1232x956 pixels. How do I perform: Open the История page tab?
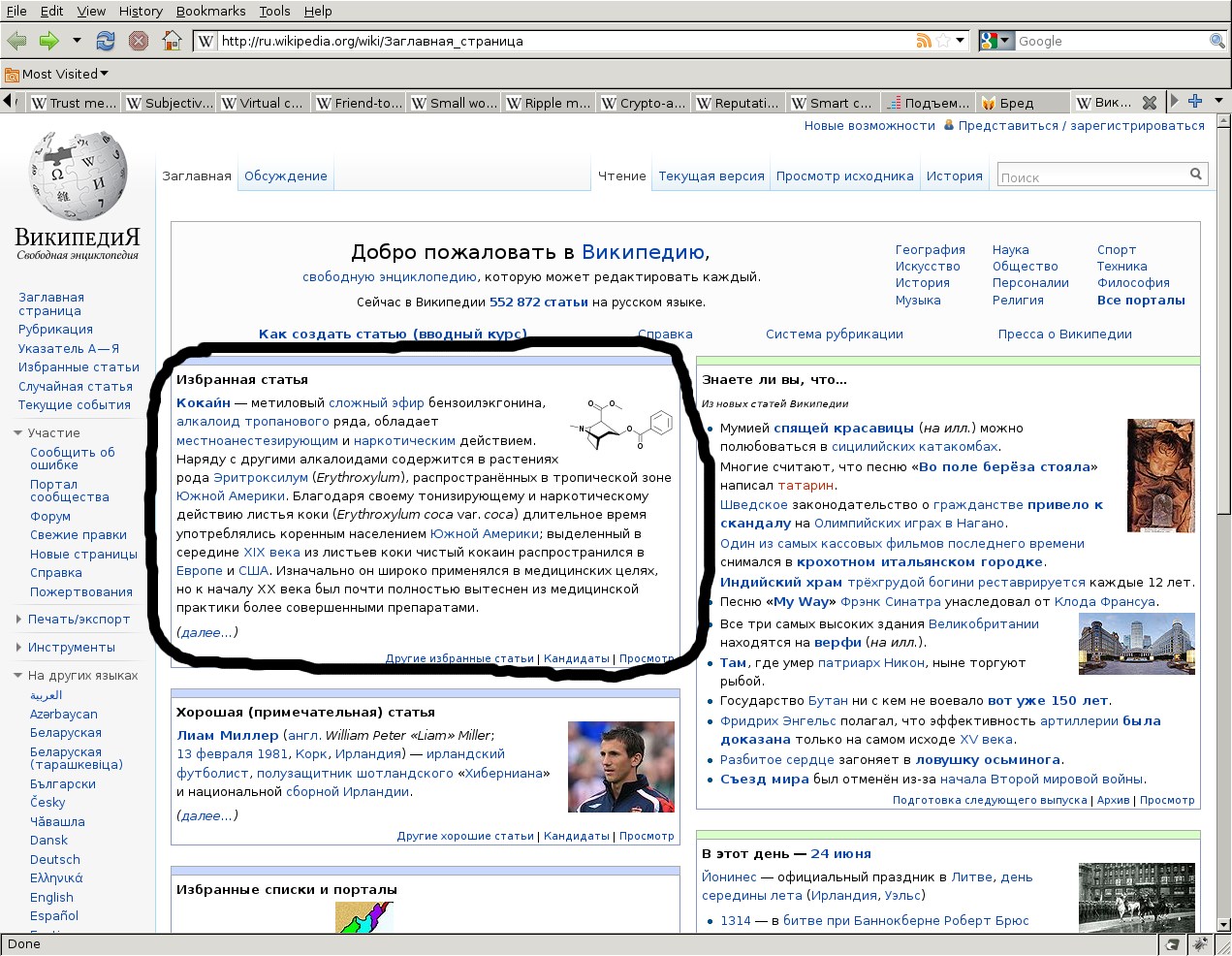point(954,175)
